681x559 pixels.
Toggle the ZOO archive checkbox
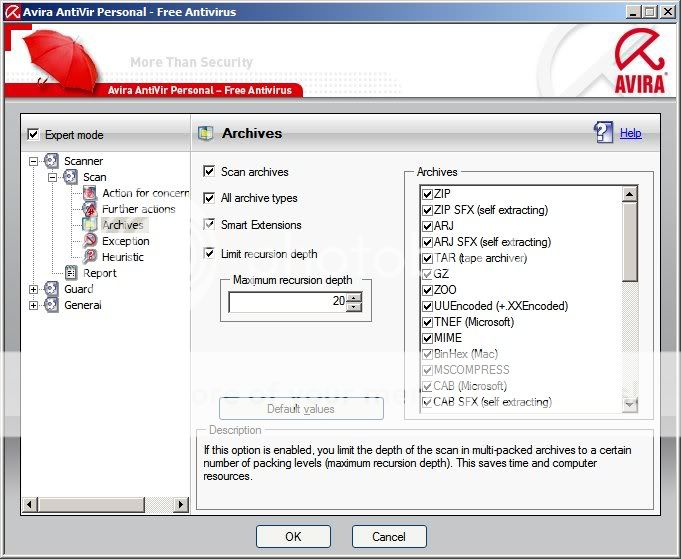coord(427,290)
